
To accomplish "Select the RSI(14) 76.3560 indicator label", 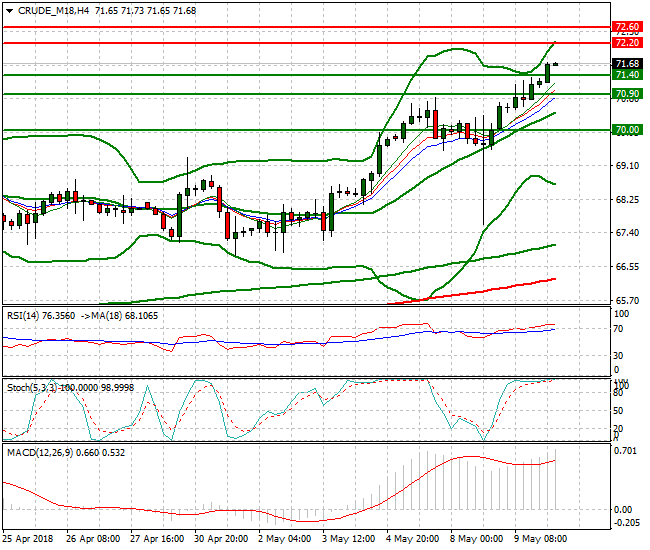I will point(41,316).
